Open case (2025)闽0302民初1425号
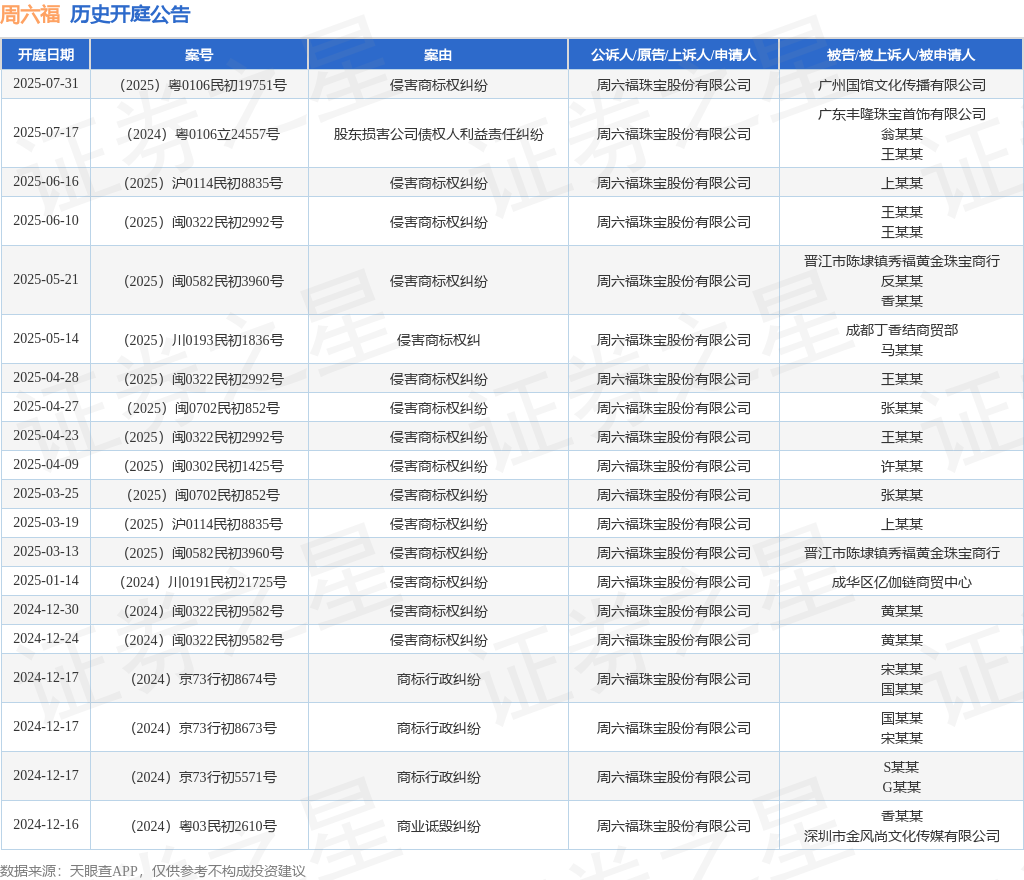 click(x=199, y=466)
